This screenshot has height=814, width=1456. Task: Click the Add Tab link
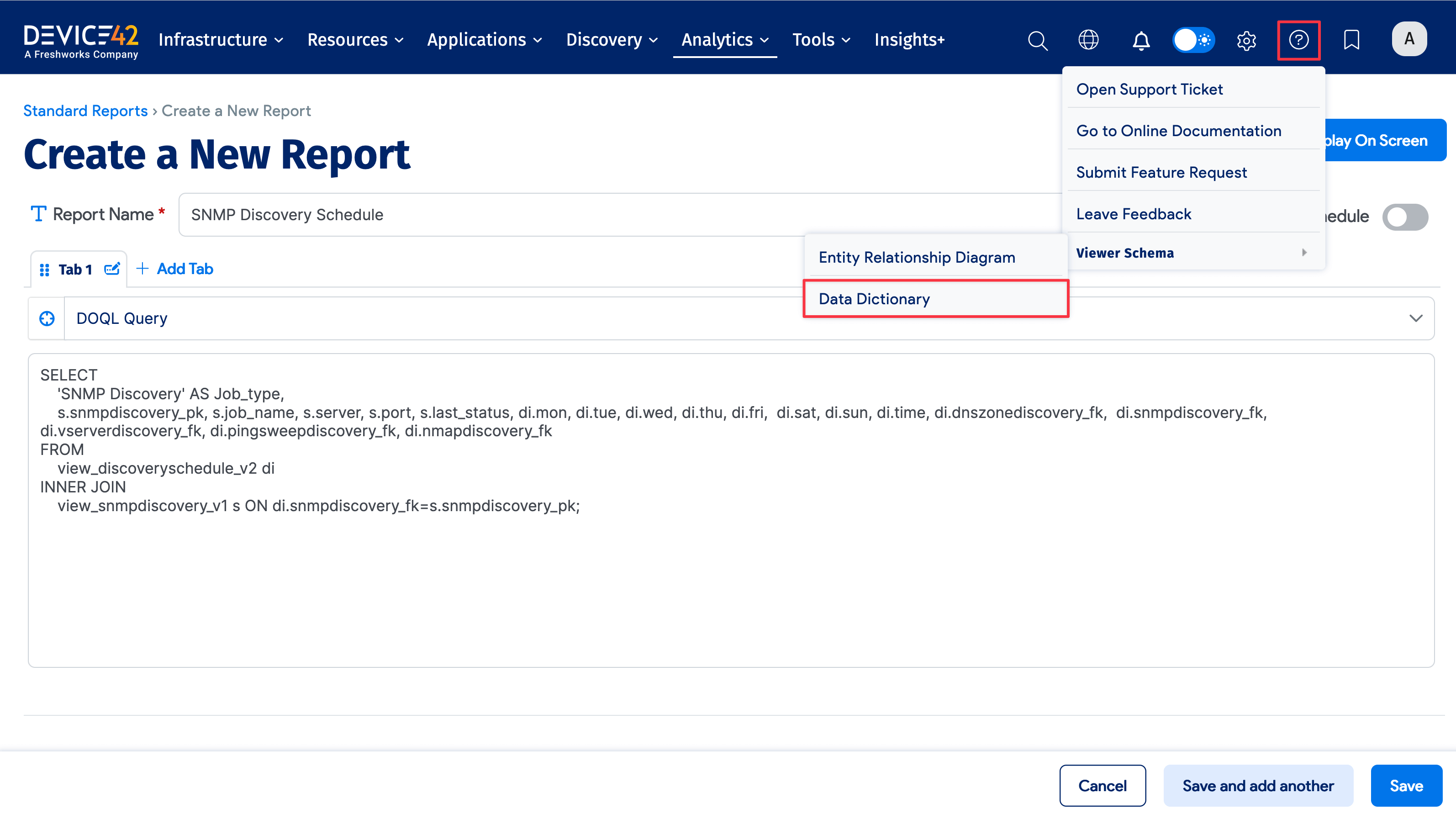point(175,269)
